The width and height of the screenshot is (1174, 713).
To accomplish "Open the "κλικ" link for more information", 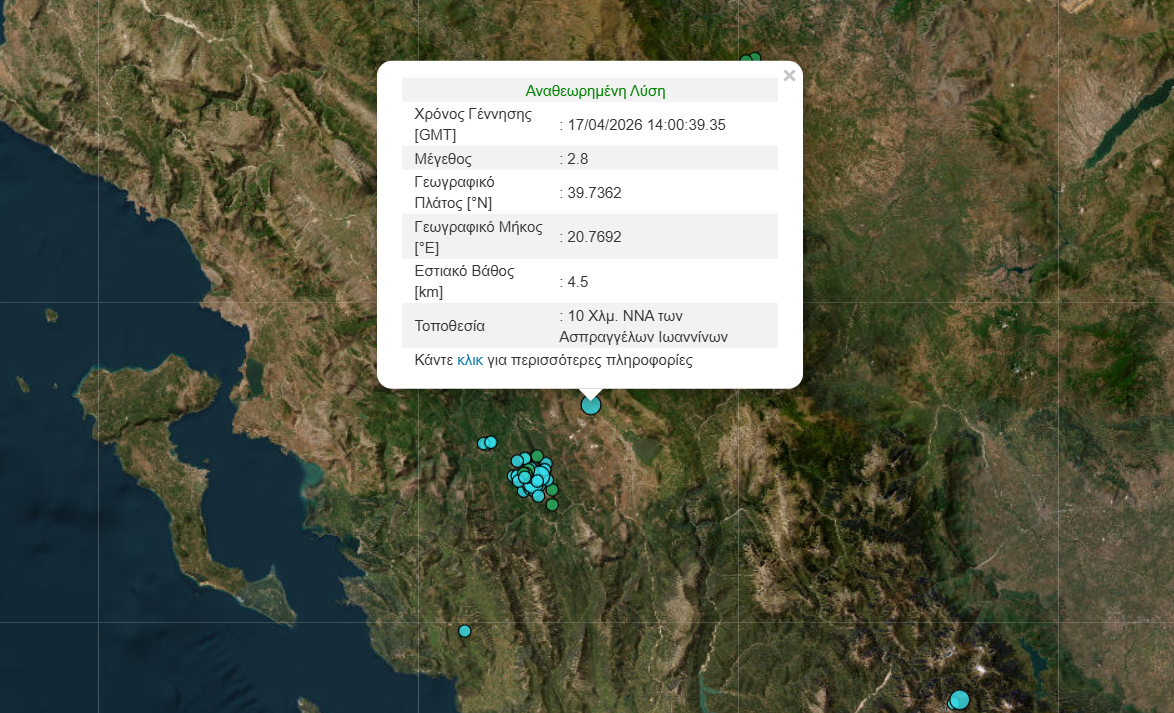I will 470,360.
